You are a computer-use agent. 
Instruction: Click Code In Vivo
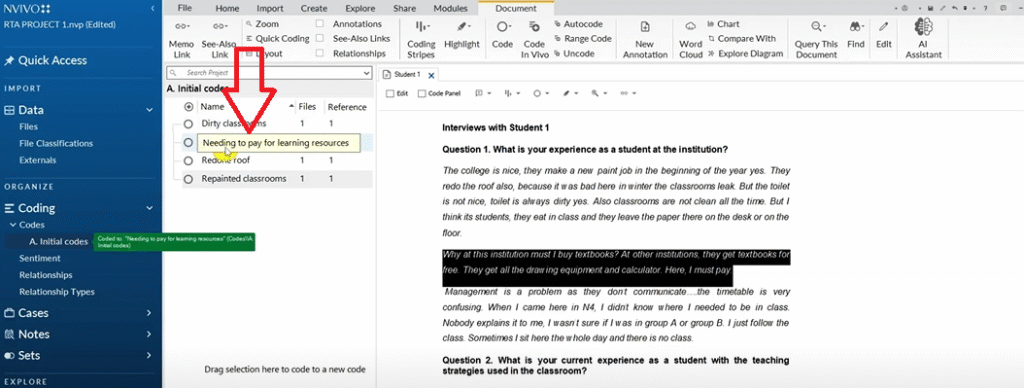pyautogui.click(x=534, y=39)
